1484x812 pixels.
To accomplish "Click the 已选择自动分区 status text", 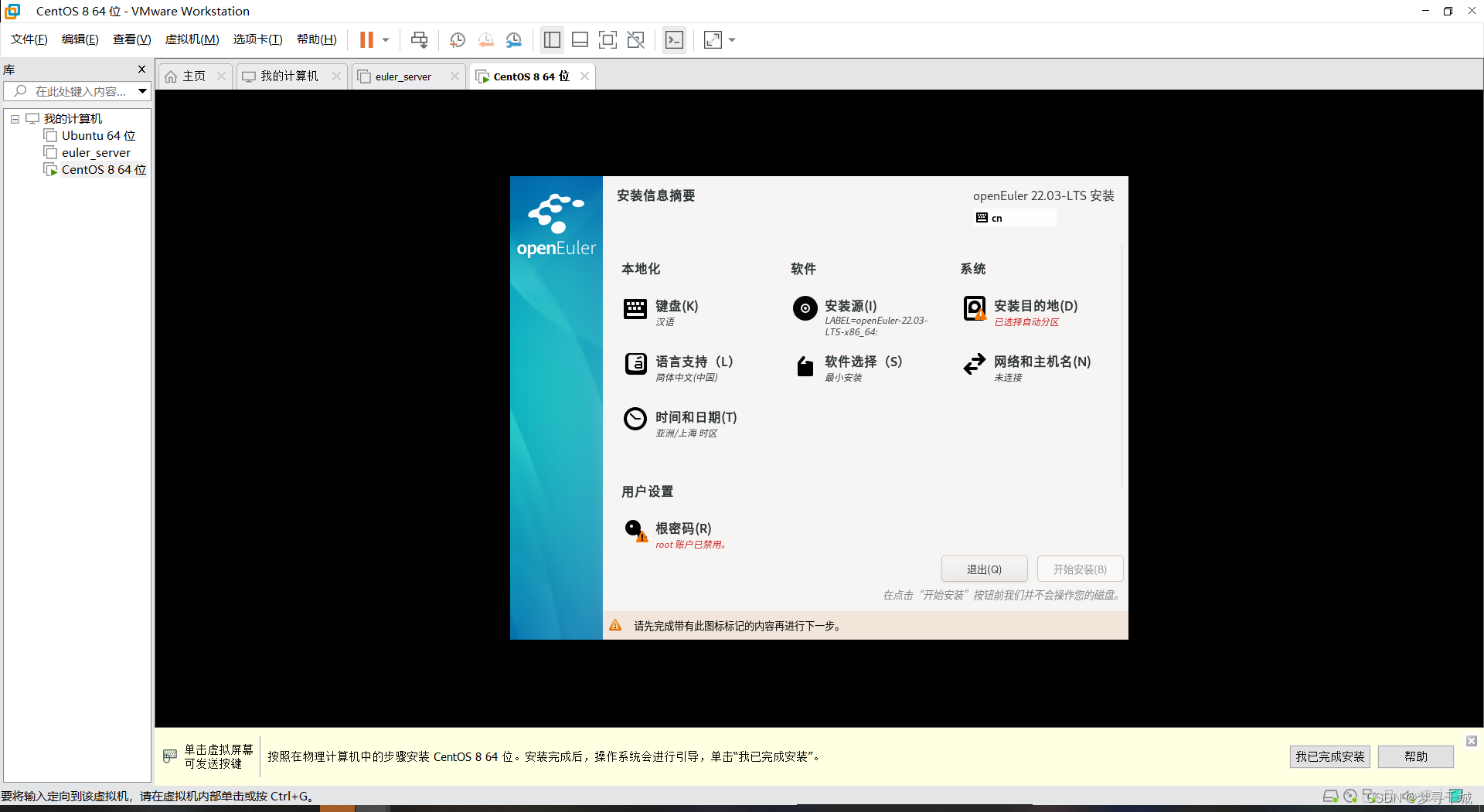I will tap(1026, 322).
